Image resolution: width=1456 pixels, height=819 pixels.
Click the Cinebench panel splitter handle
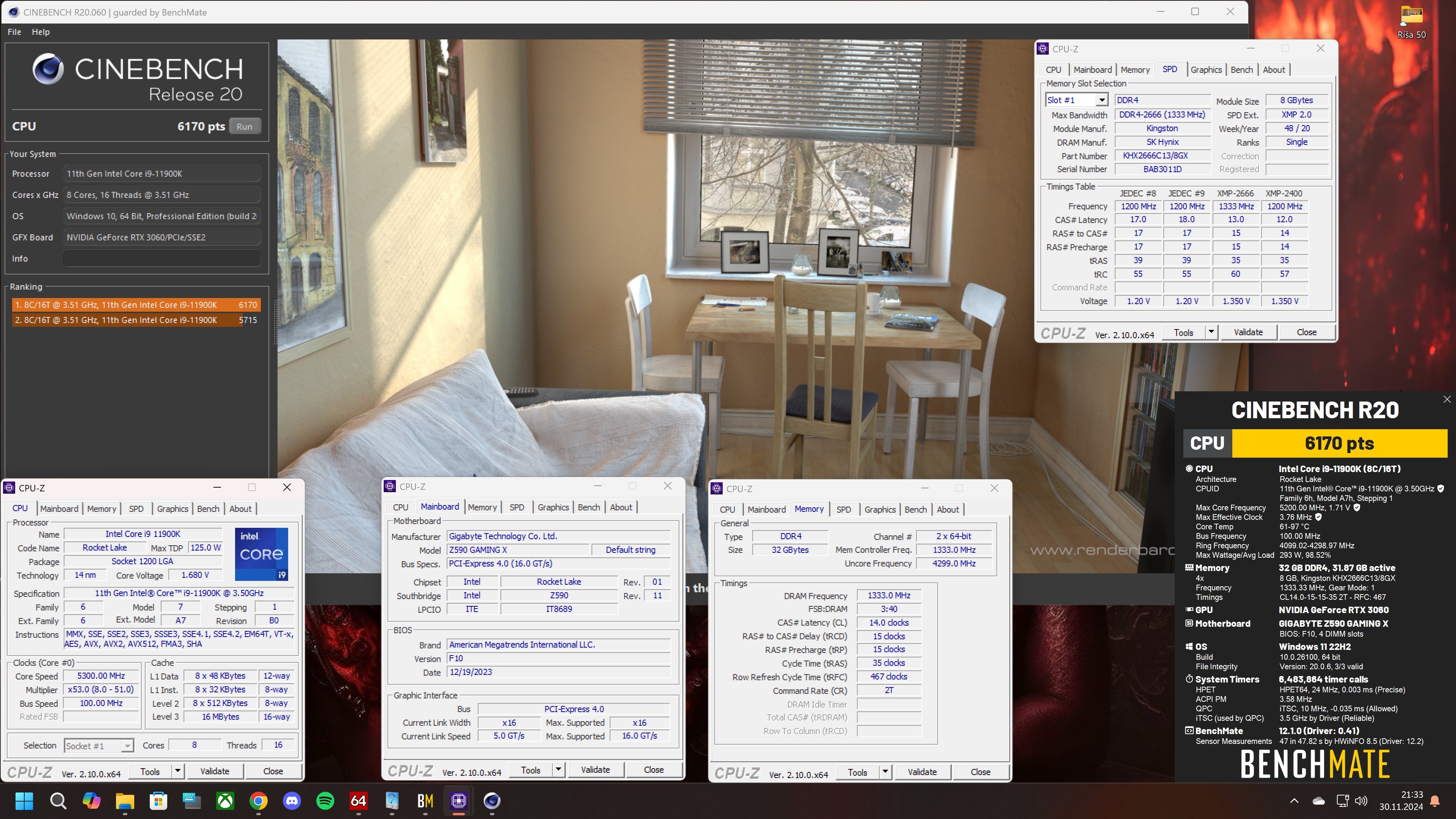coord(275,322)
